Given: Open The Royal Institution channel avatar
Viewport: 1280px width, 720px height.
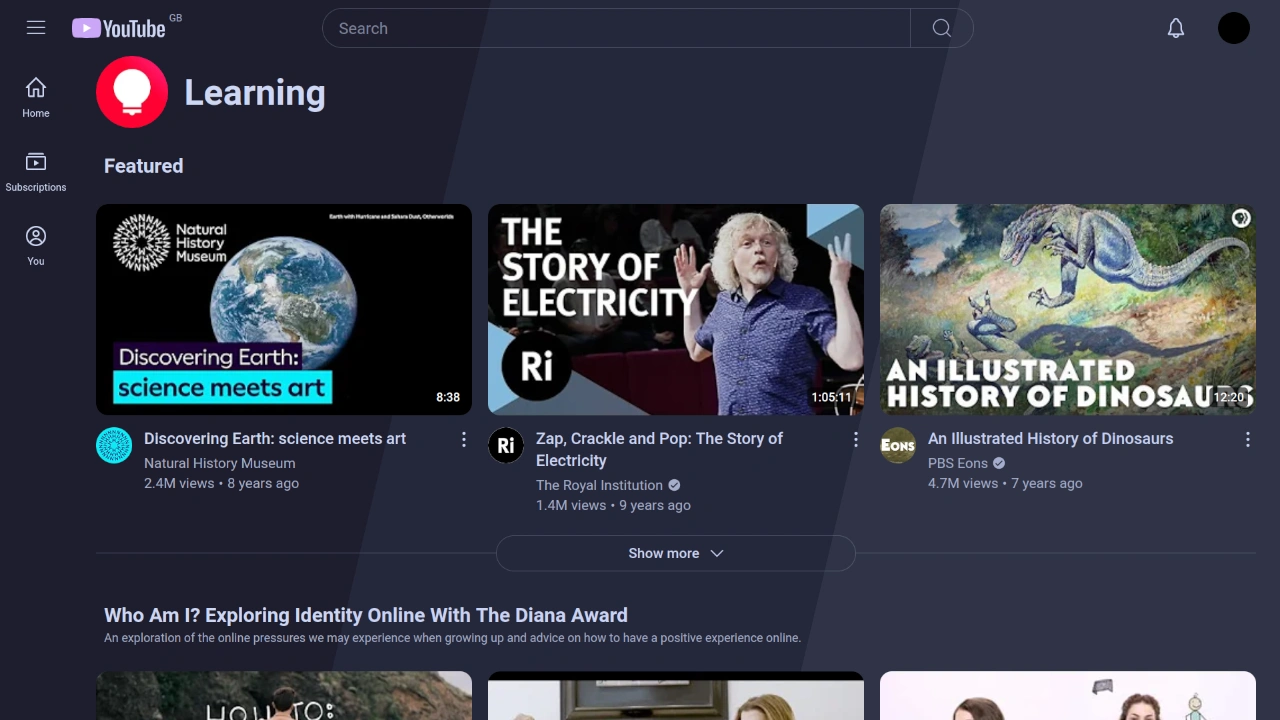Looking at the screenshot, I should (506, 445).
